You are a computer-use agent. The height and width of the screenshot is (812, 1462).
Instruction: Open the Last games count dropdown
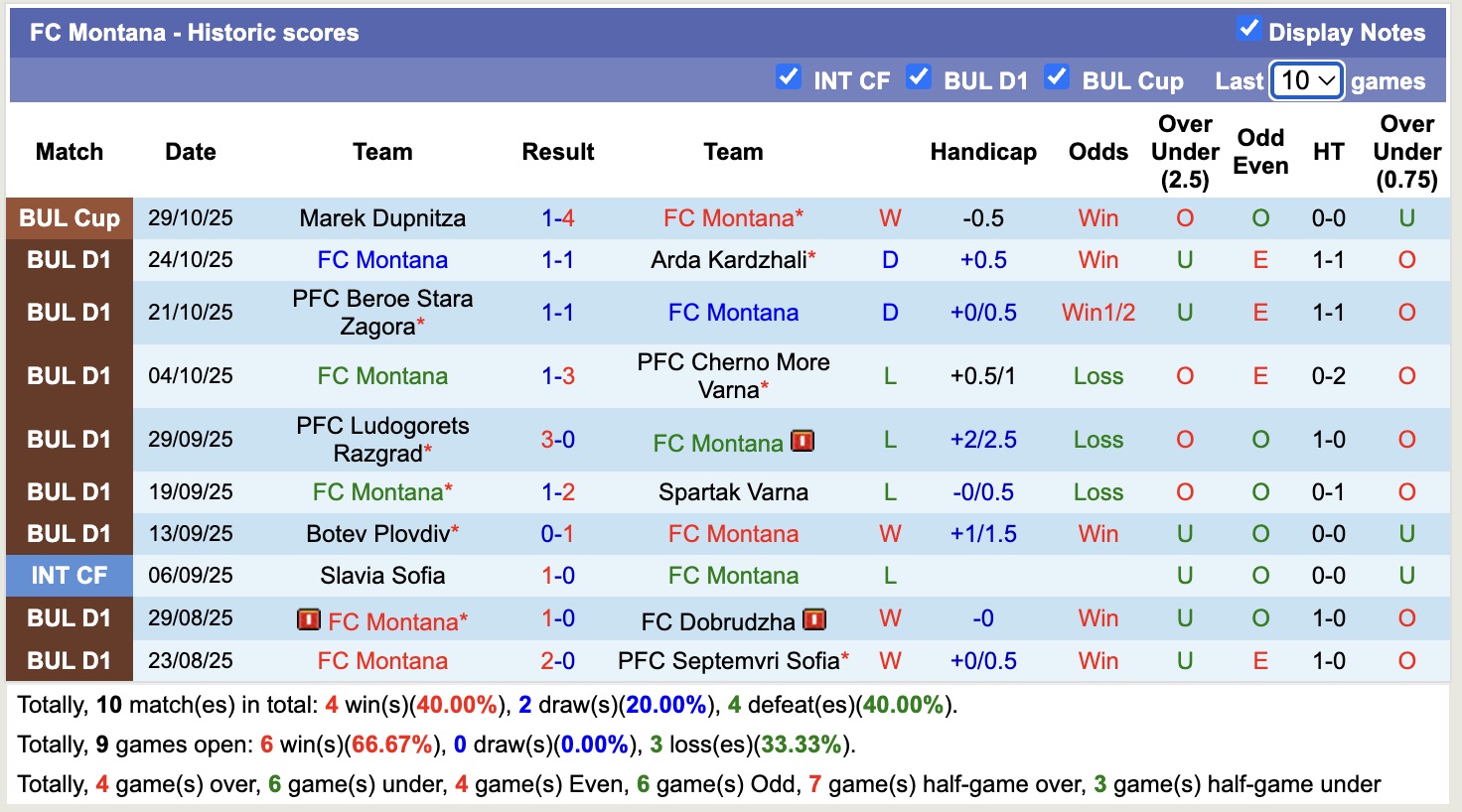(x=1307, y=80)
